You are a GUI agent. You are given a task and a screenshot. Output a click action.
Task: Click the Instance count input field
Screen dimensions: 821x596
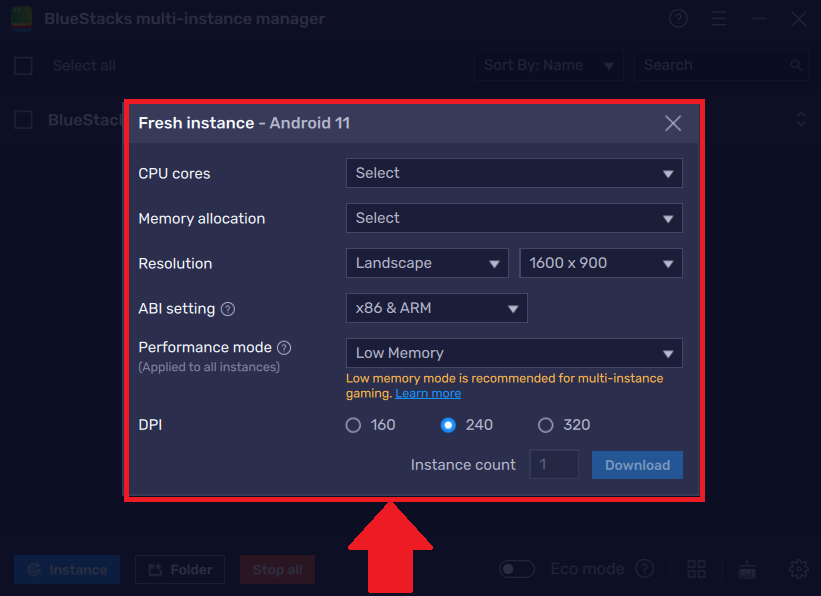pos(554,464)
